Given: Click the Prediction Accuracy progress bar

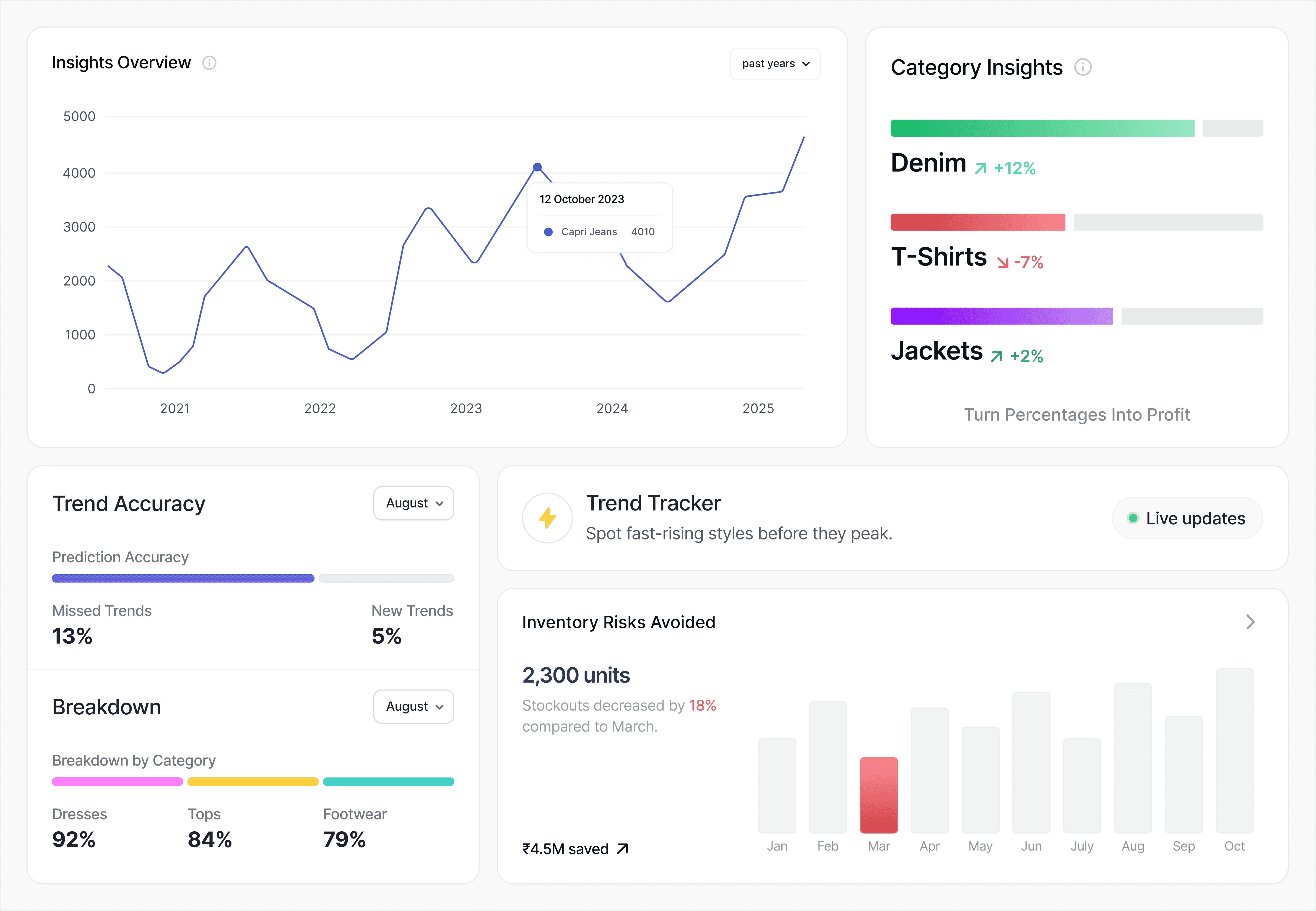Looking at the screenshot, I should click(183, 578).
